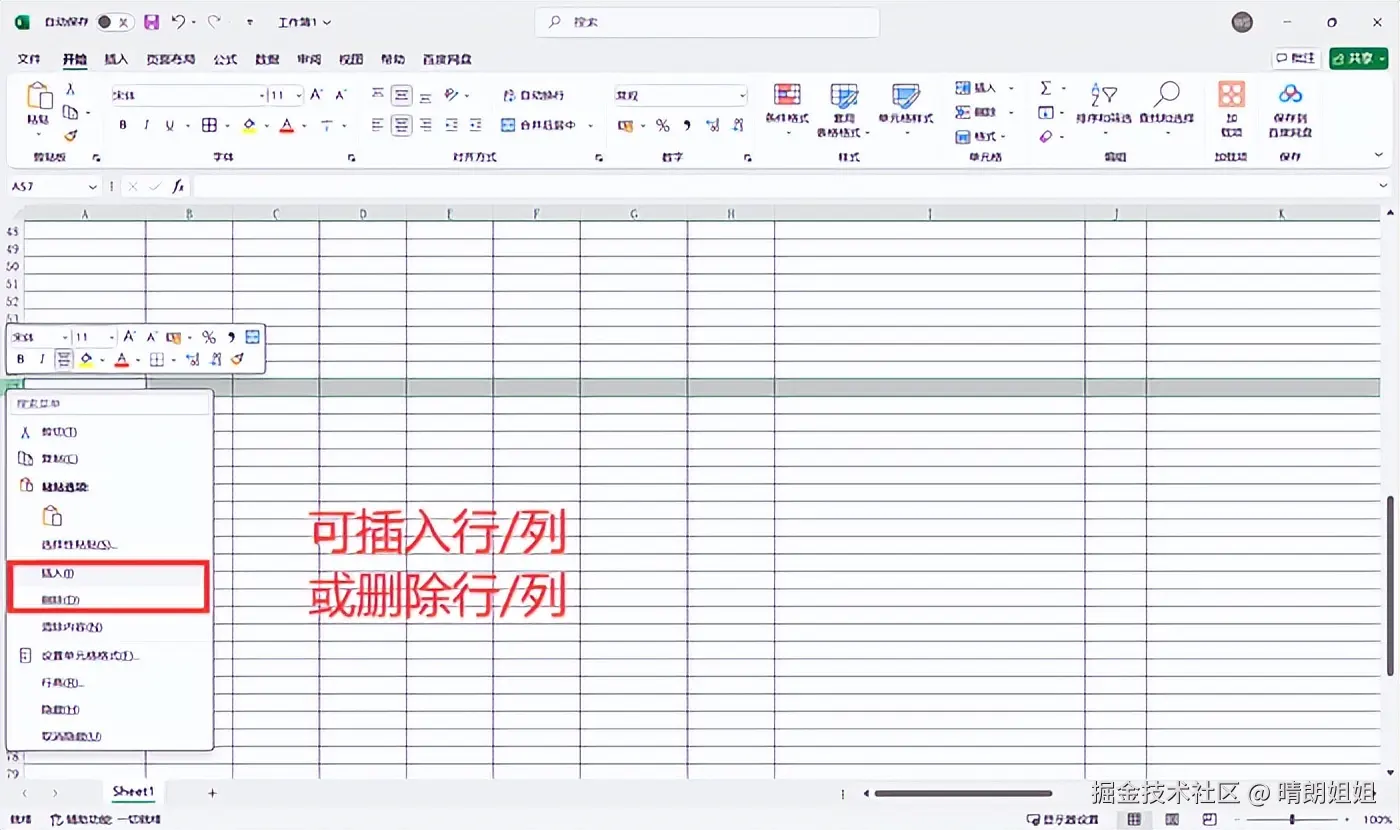1400x830 pixels.
Task: Apply comma style from ribbon
Action: point(687,125)
